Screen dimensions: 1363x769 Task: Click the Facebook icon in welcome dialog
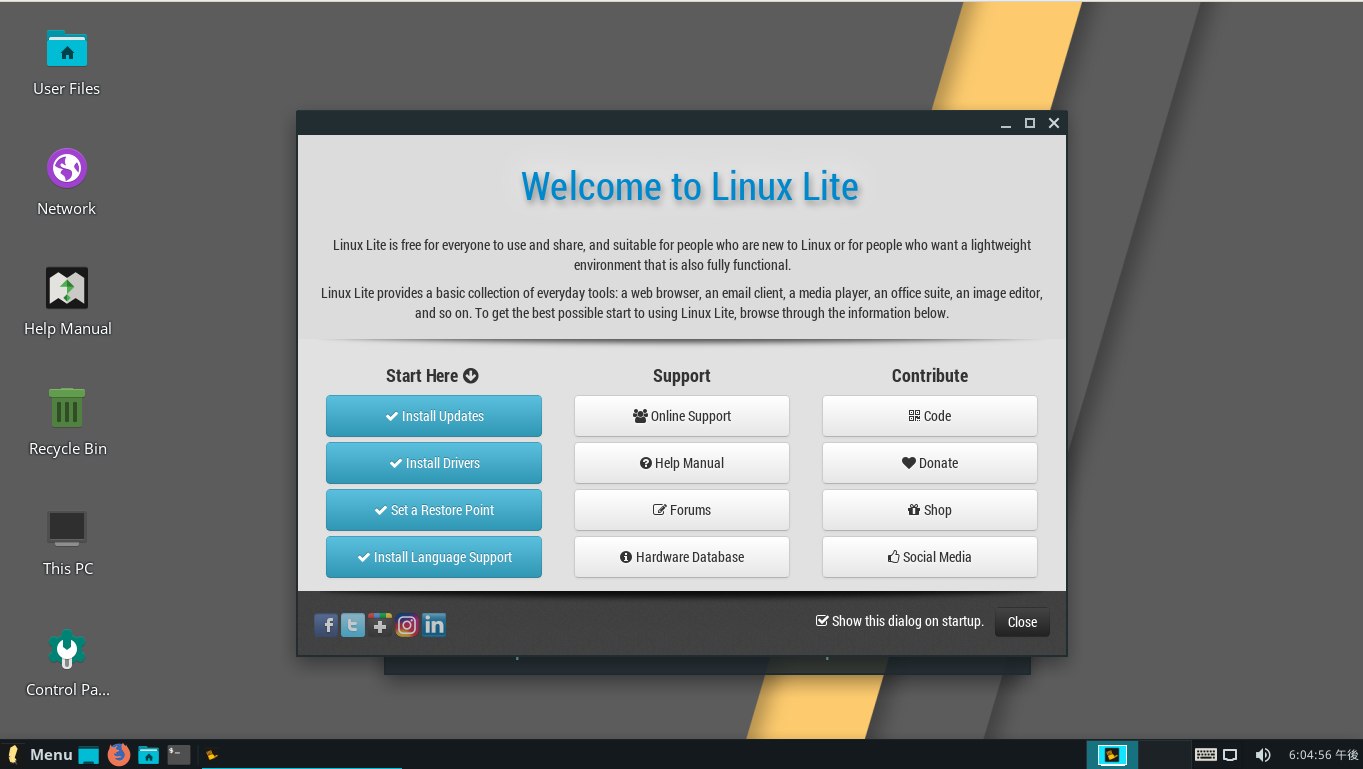[326, 625]
